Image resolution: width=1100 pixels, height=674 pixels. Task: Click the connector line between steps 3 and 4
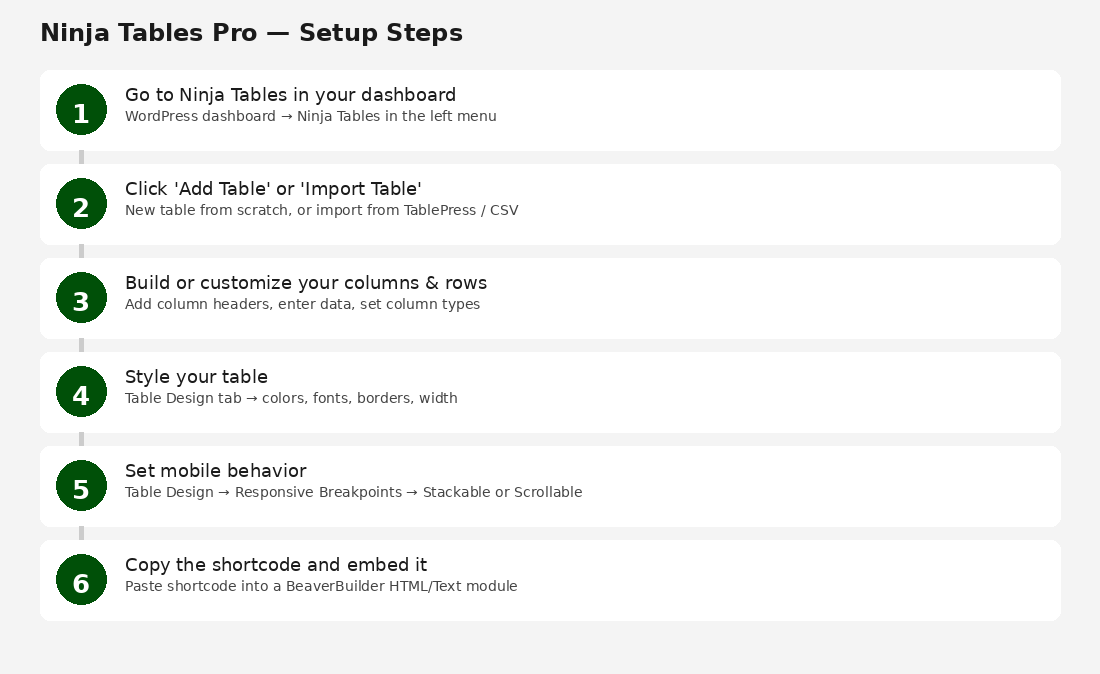(x=81, y=345)
